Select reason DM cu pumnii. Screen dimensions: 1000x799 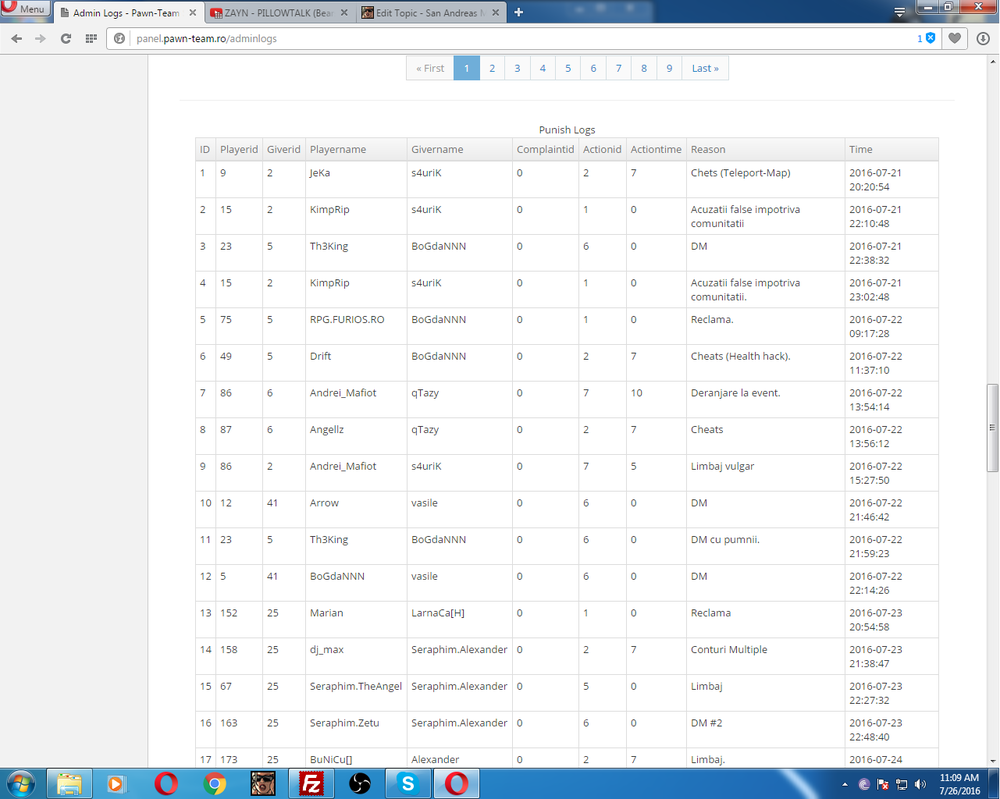pyautogui.click(x=725, y=539)
